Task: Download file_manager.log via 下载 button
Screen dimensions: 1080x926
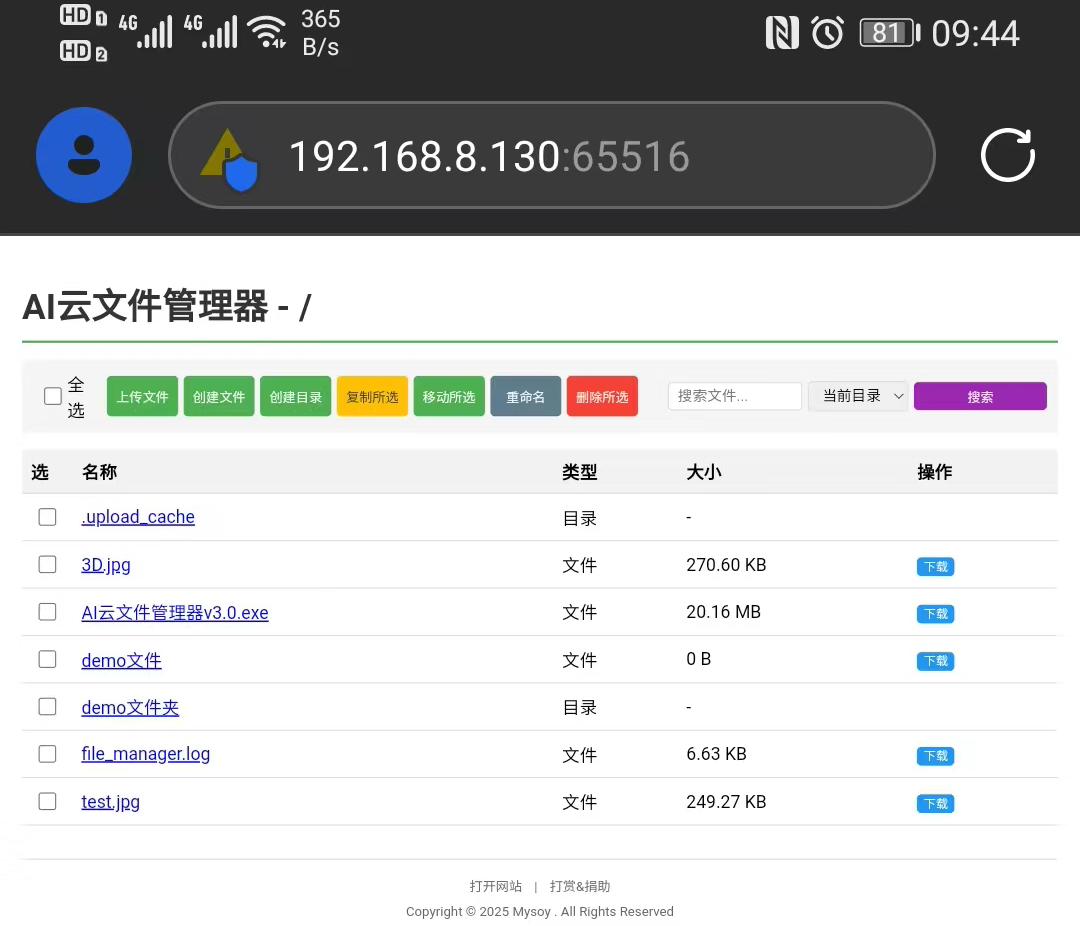Action: 935,756
